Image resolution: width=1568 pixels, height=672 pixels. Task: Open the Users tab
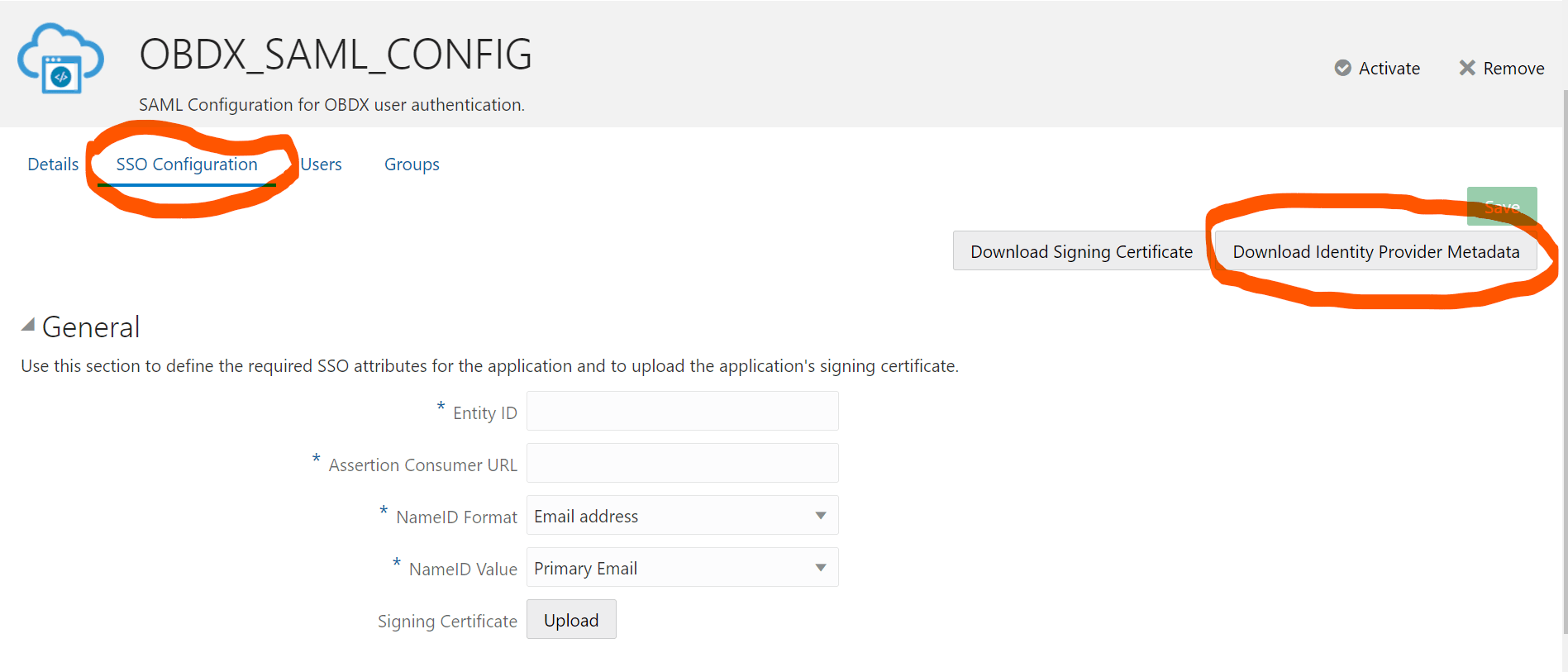coord(322,164)
